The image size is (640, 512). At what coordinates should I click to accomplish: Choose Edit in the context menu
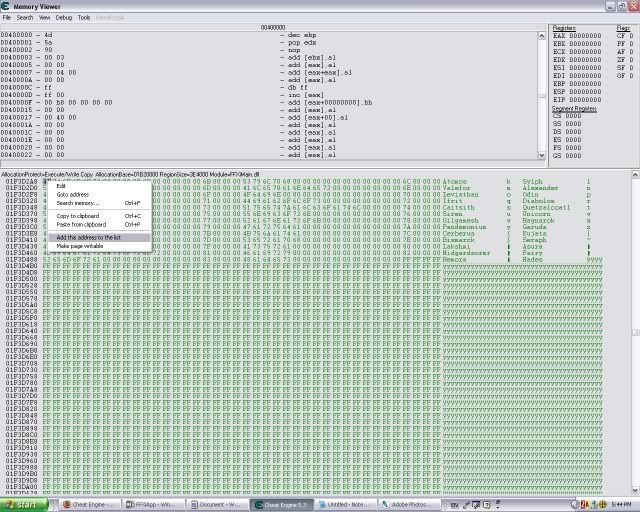point(99,186)
